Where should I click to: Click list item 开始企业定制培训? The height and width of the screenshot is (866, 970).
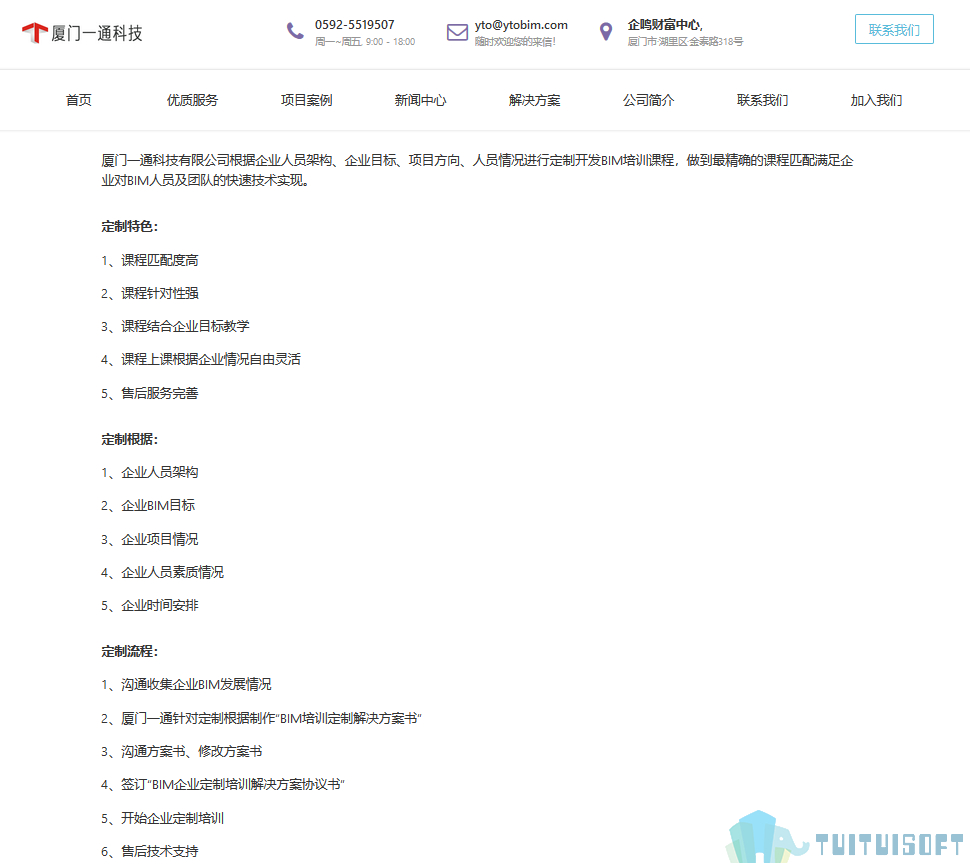(x=162, y=818)
